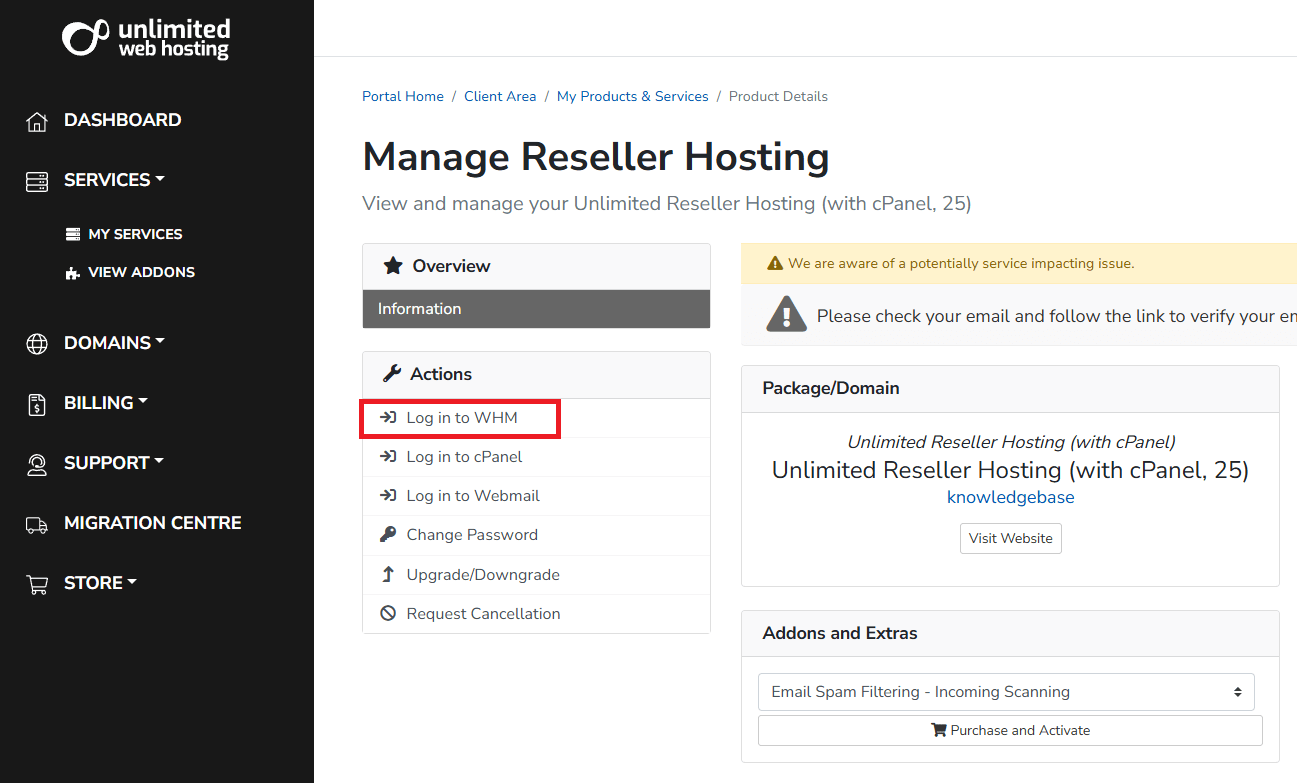Click Request Cancellation action

[x=536, y=614]
